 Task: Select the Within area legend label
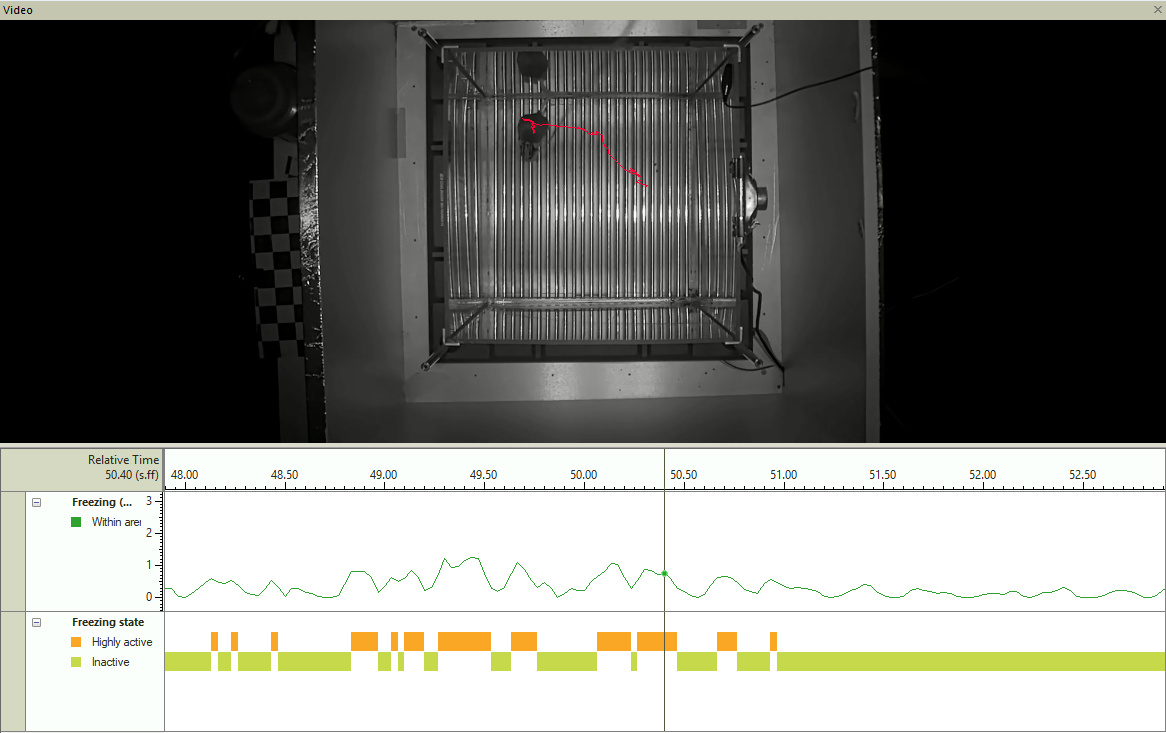(x=116, y=522)
